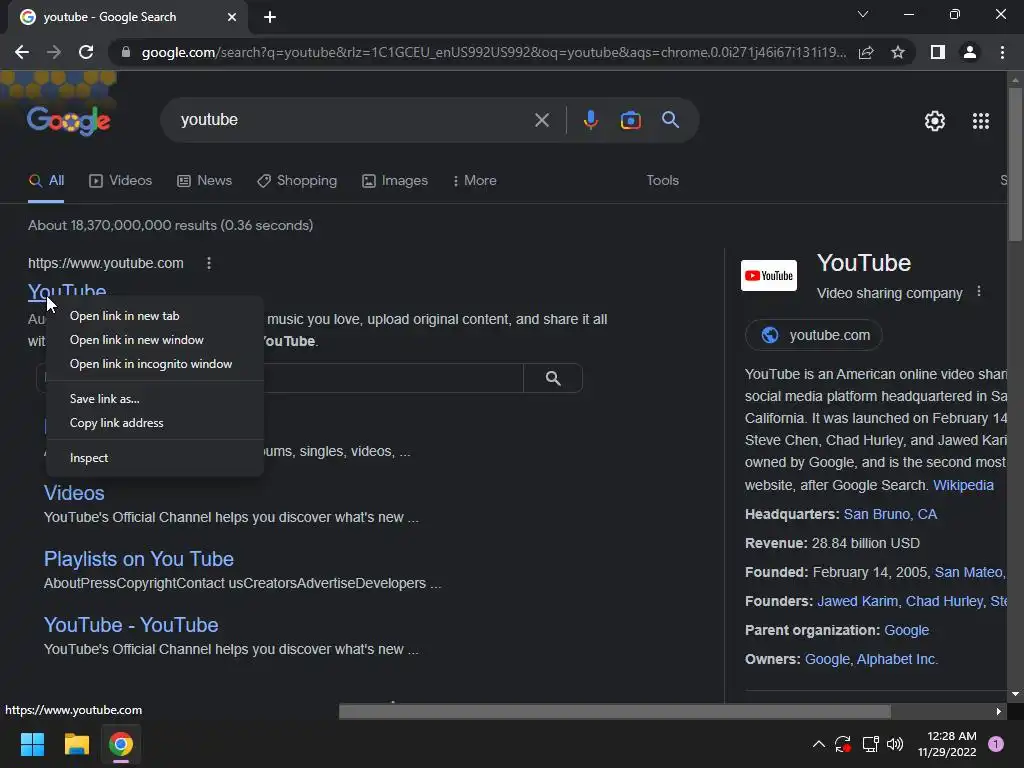Reload the current page
The height and width of the screenshot is (768, 1024).
click(86, 52)
